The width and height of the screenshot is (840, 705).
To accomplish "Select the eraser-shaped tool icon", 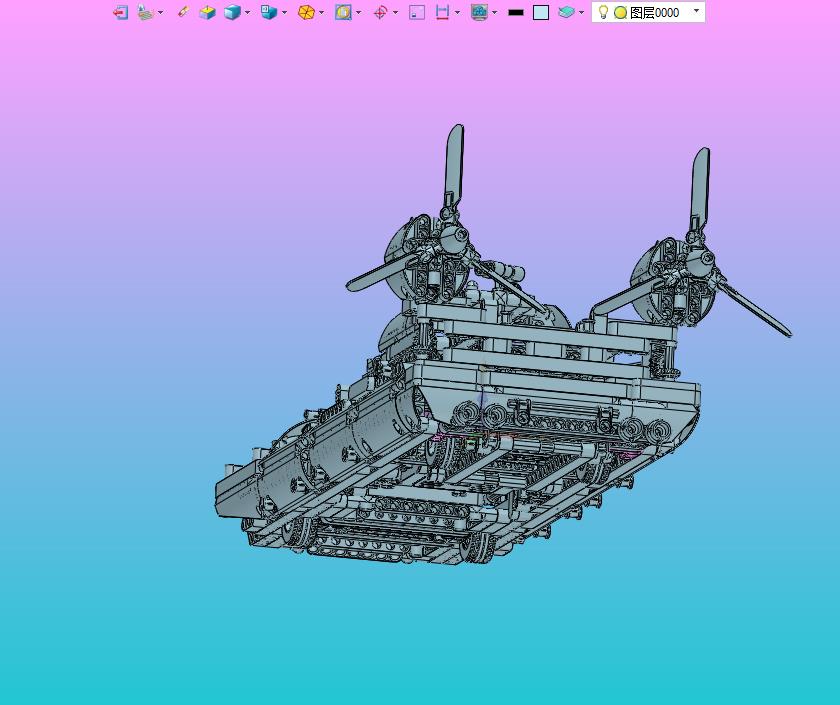I will pyautogui.click(x=183, y=12).
